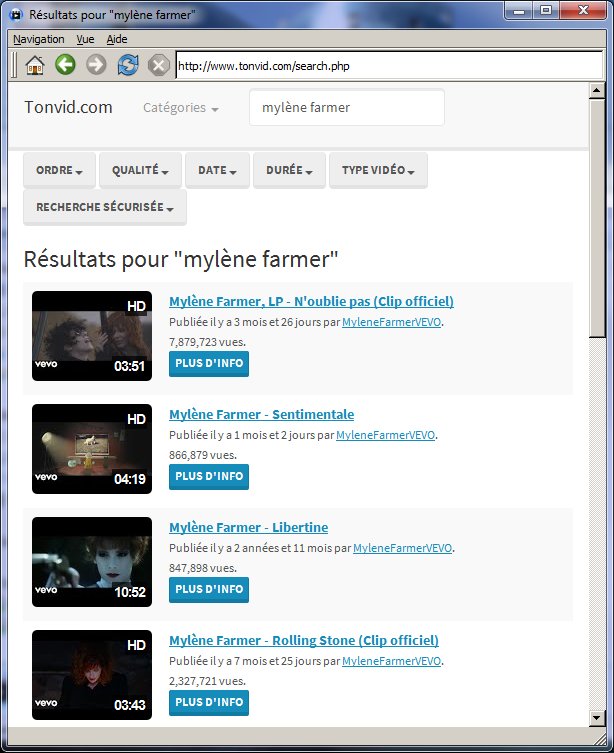614x753 pixels.
Task: Click the Tonvid.com site logo
Action: tap(68, 107)
